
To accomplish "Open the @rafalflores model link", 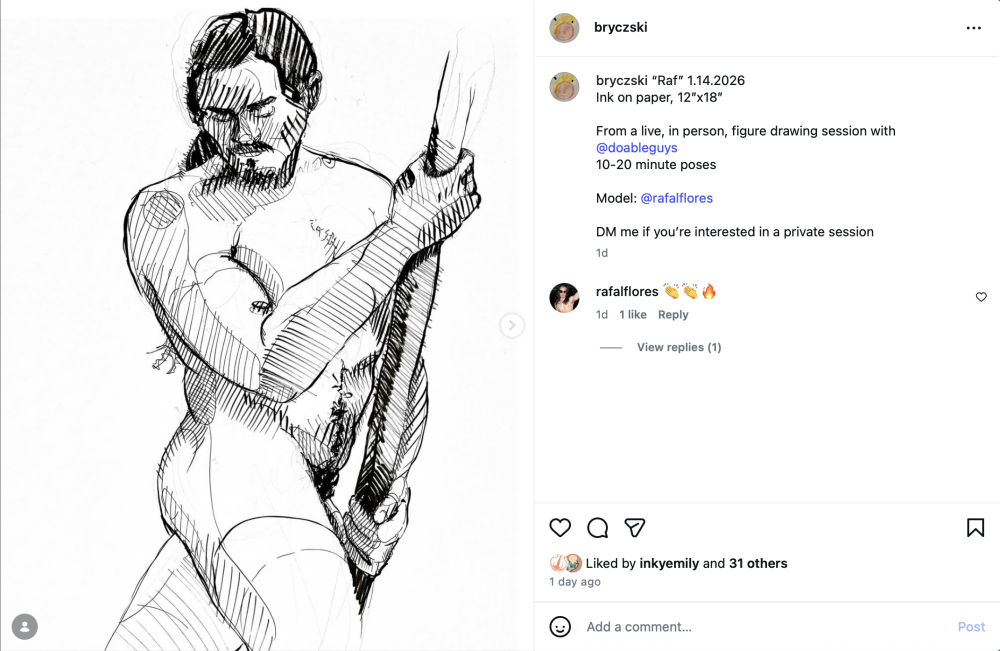I will 676,198.
